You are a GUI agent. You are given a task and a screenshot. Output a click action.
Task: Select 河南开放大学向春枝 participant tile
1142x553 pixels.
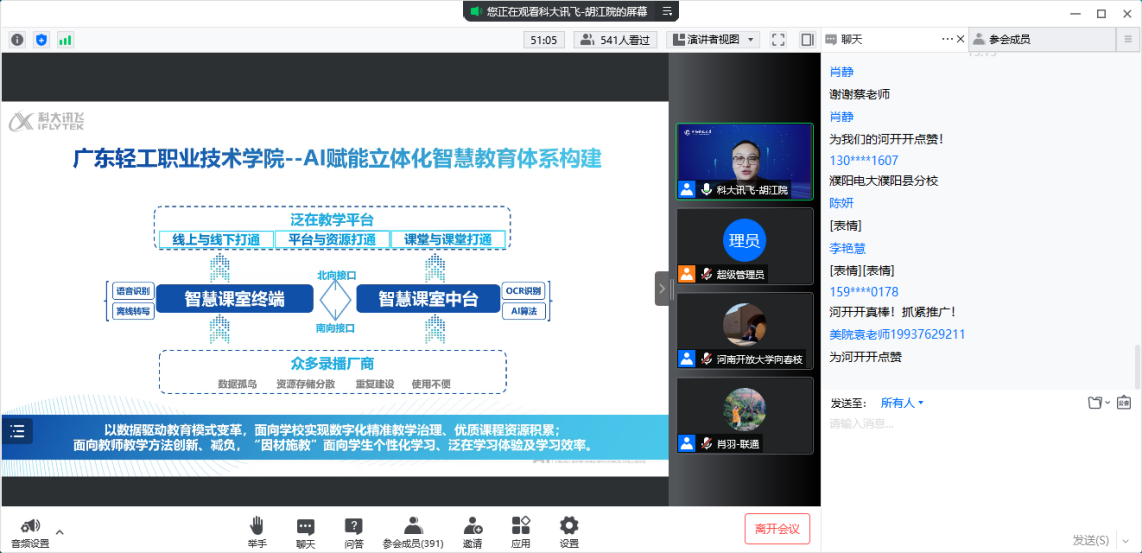pyautogui.click(x=744, y=331)
